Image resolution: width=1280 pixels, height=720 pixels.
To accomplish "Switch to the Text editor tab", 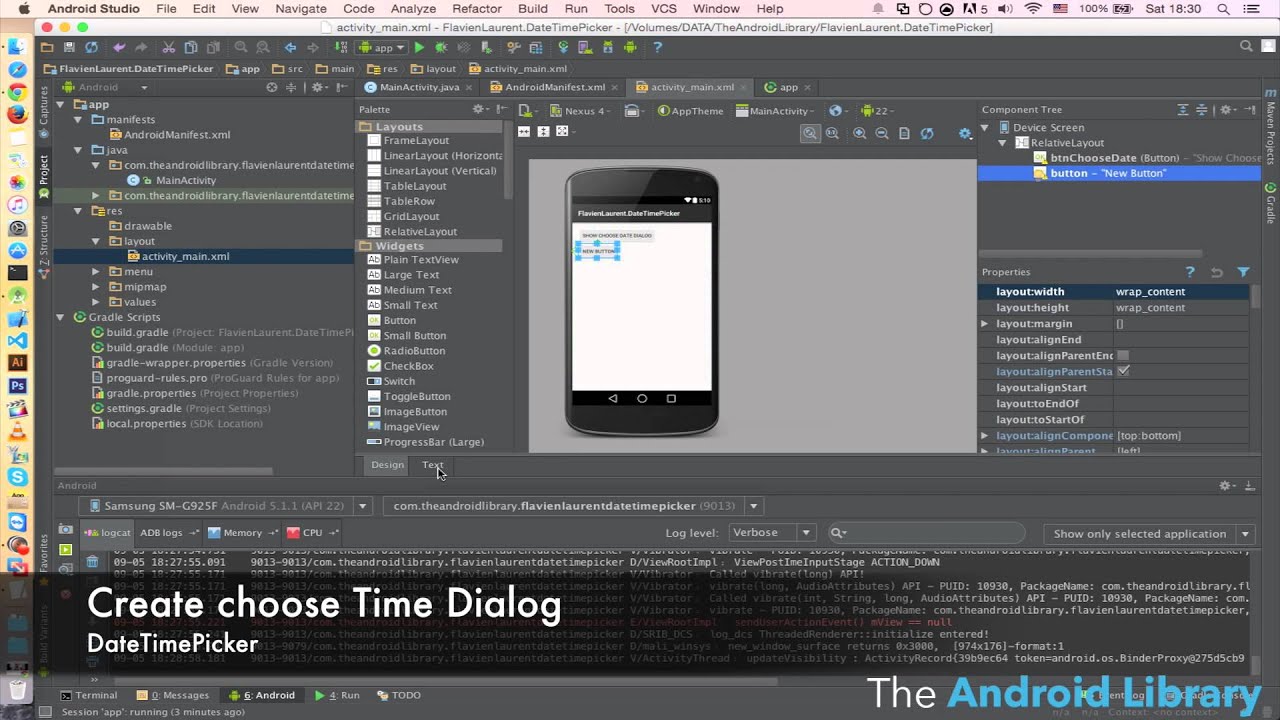I will pyautogui.click(x=432, y=465).
